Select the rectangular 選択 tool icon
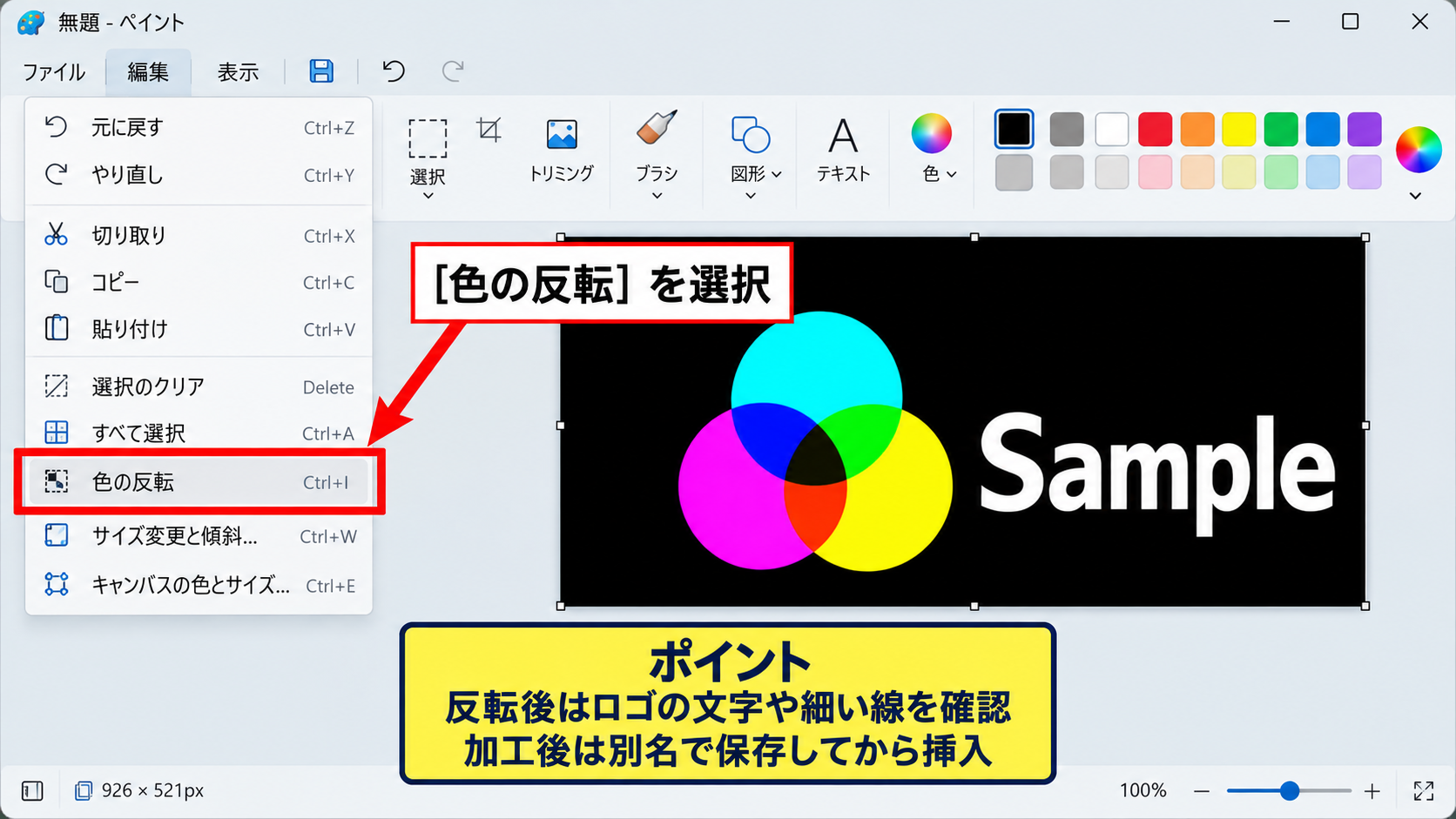The width and height of the screenshot is (1456, 819). [428, 138]
